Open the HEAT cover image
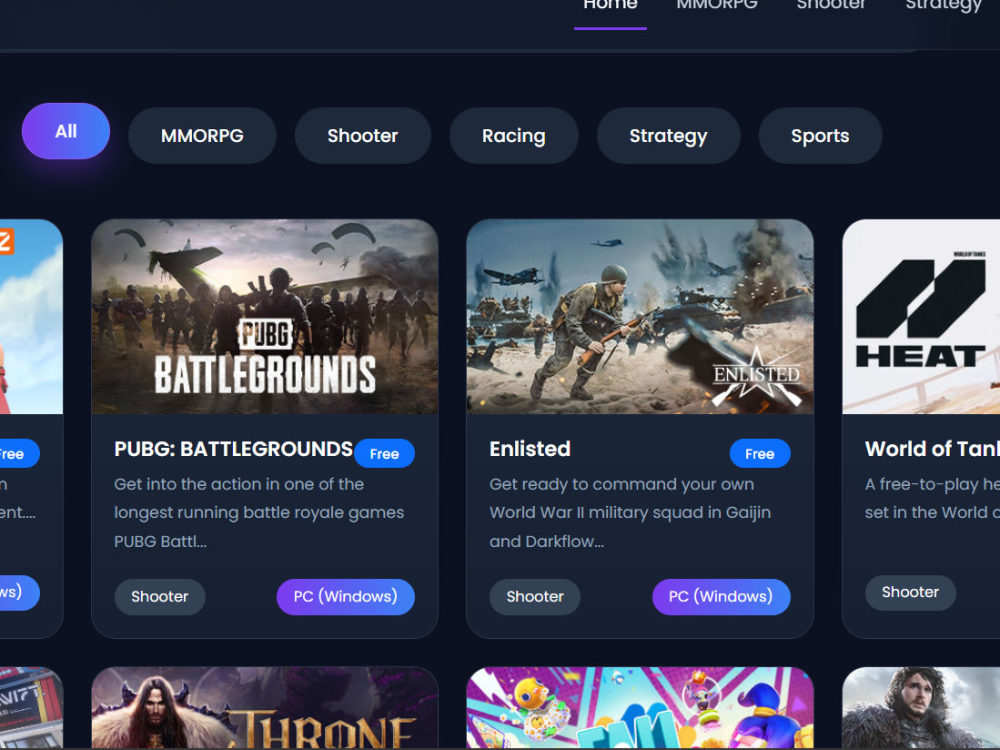This screenshot has width=1000, height=750. tap(921, 316)
